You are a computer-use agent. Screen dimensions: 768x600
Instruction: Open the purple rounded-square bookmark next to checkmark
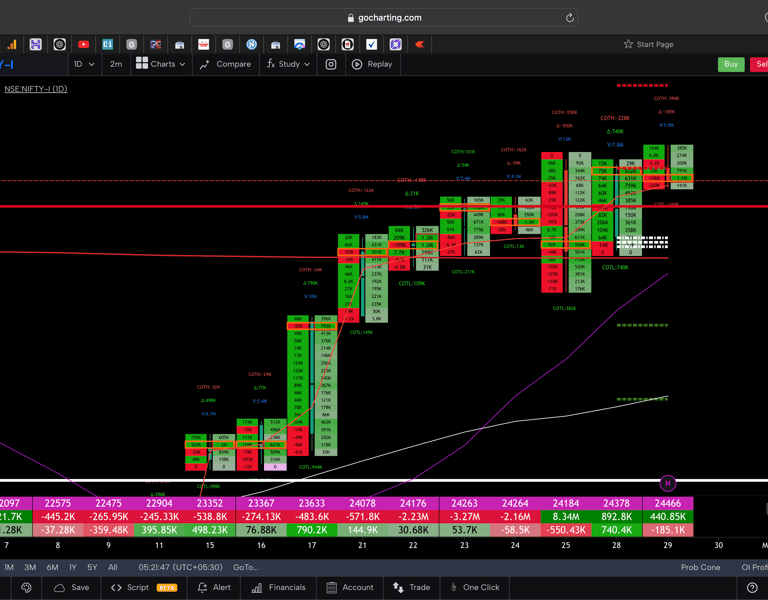396,45
